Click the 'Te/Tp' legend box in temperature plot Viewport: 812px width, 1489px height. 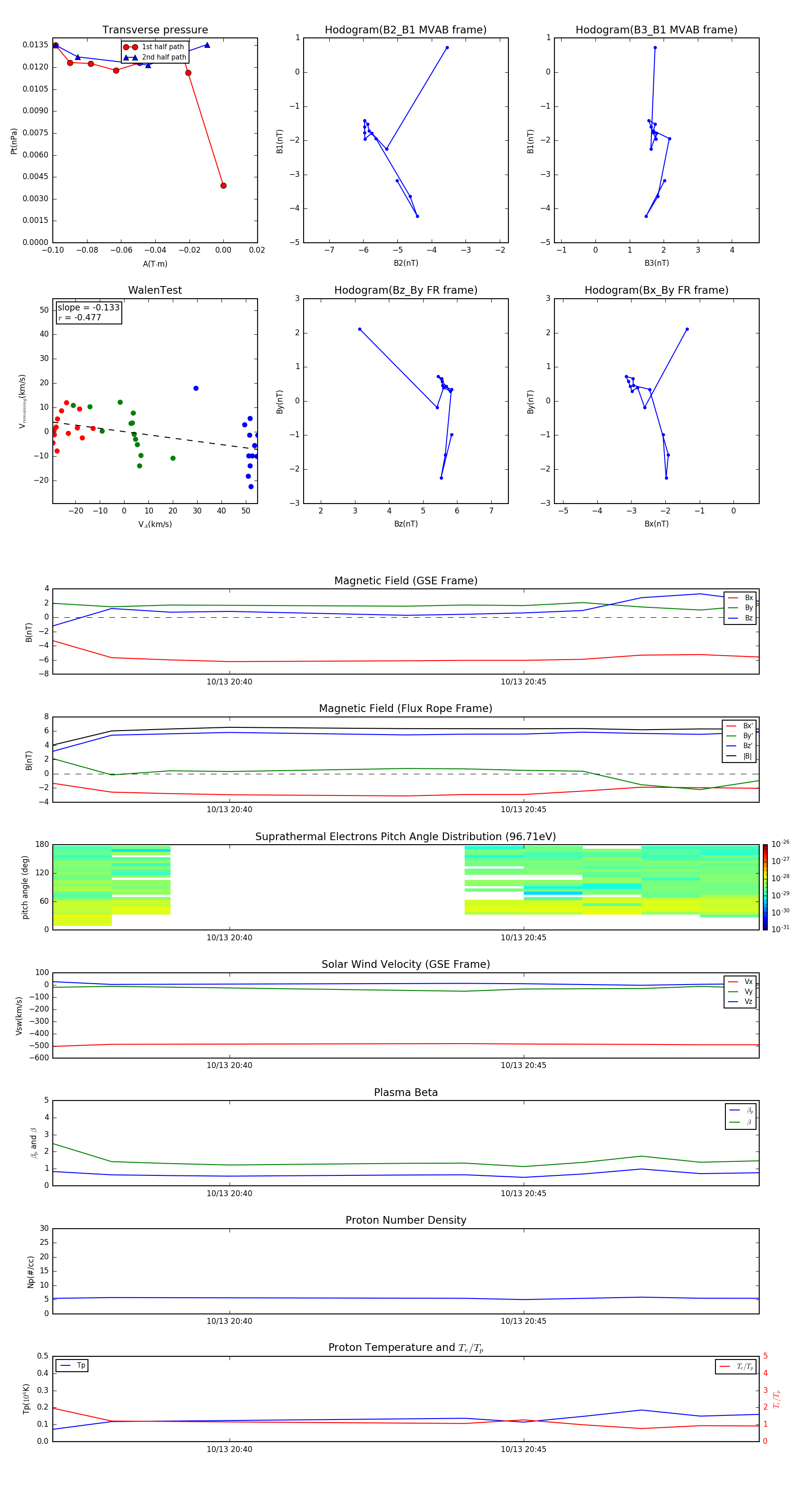(736, 1367)
